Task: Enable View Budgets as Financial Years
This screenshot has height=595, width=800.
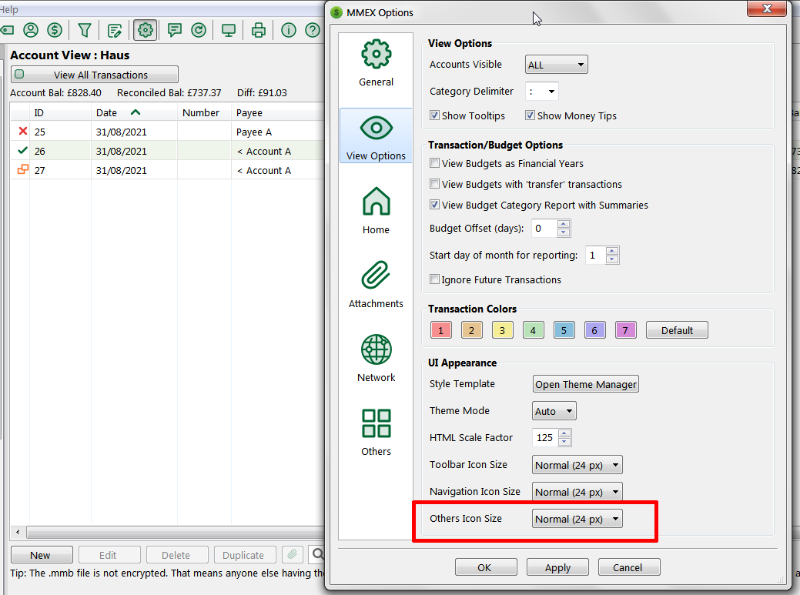Action: (435, 163)
